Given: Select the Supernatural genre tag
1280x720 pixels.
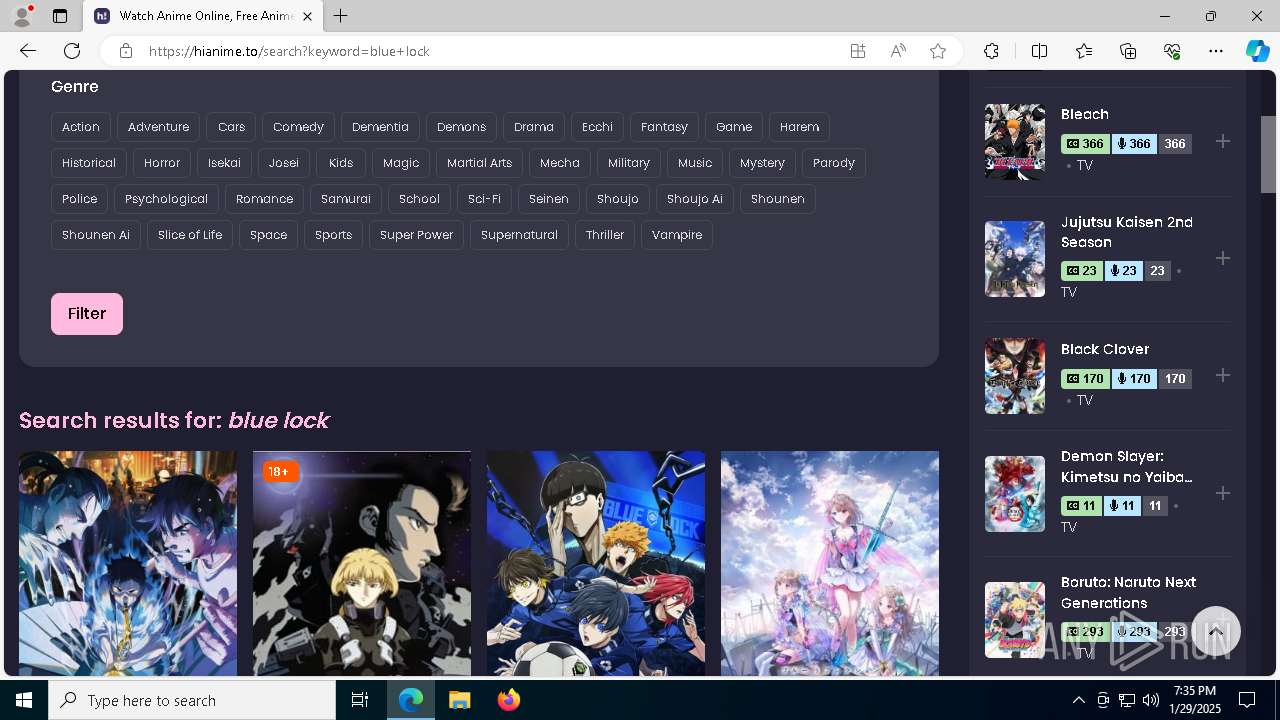Looking at the screenshot, I should tap(519, 235).
